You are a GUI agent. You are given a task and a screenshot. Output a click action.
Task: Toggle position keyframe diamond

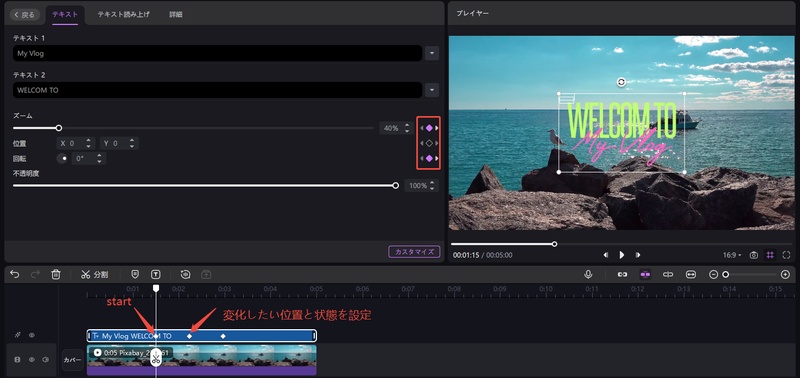coord(429,143)
